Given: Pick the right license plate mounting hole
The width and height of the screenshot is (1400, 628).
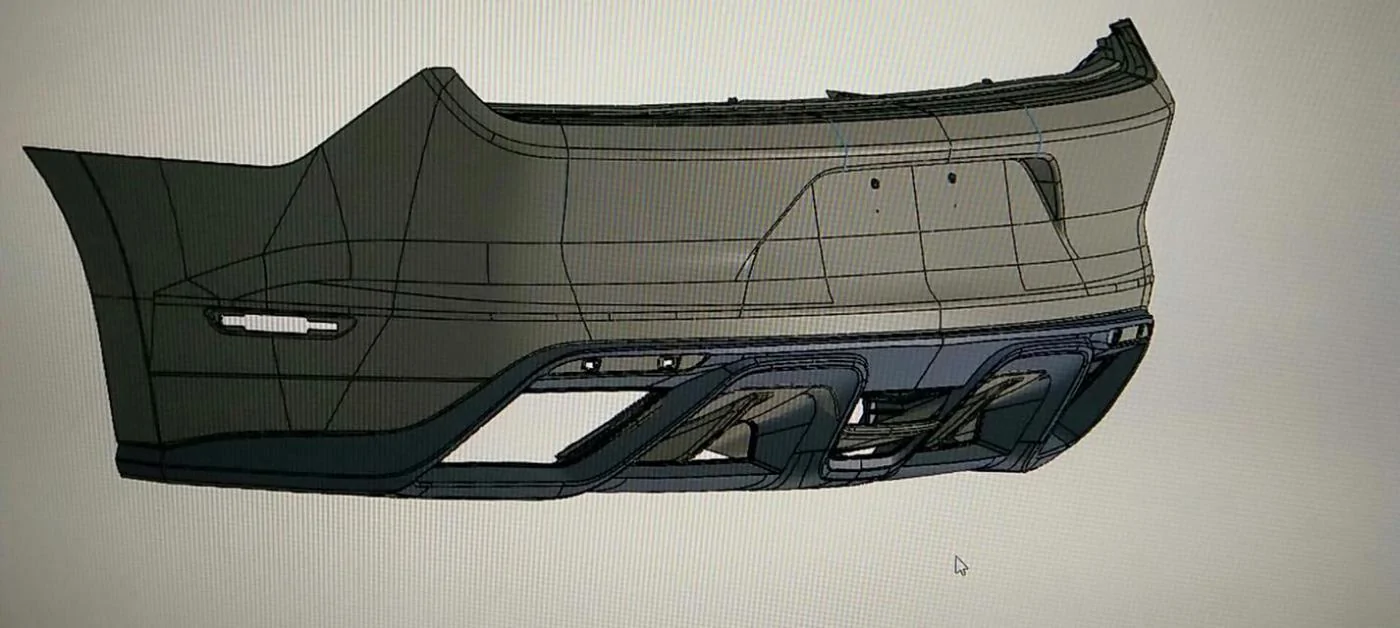Looking at the screenshot, I should click(952, 178).
